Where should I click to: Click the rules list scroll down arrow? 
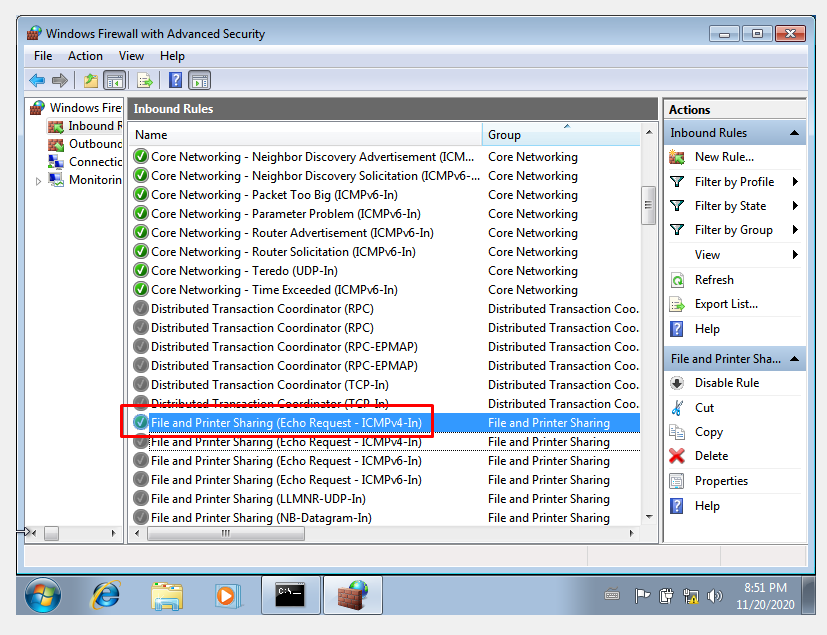pyautogui.click(x=649, y=517)
